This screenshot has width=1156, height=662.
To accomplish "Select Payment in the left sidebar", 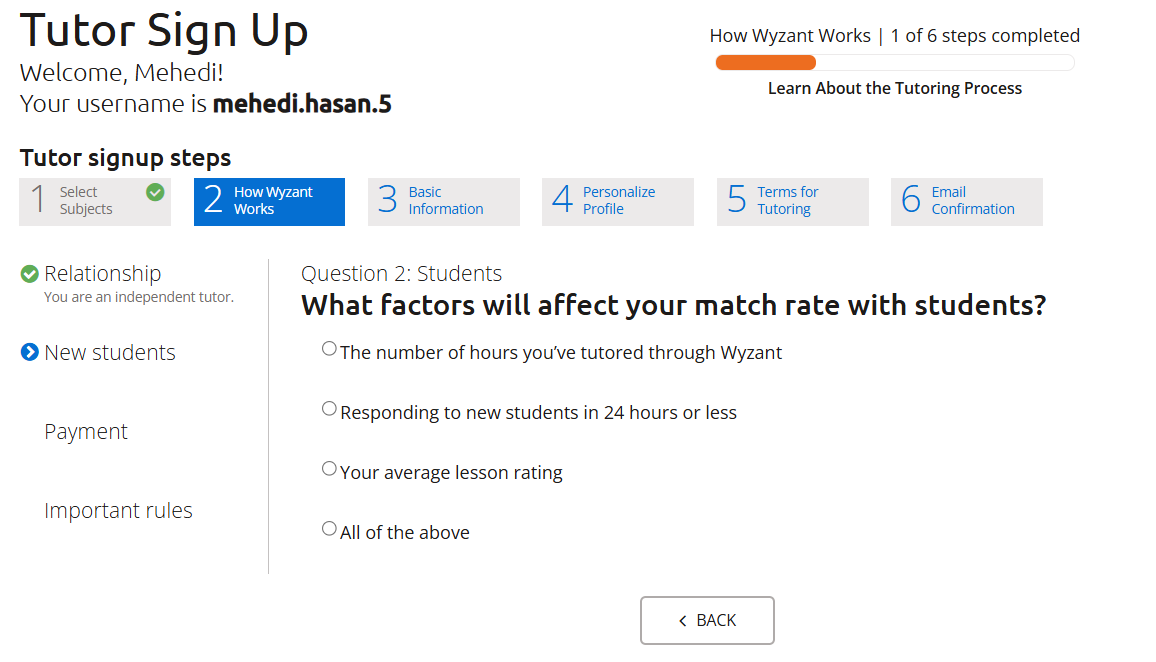I will (x=85, y=430).
